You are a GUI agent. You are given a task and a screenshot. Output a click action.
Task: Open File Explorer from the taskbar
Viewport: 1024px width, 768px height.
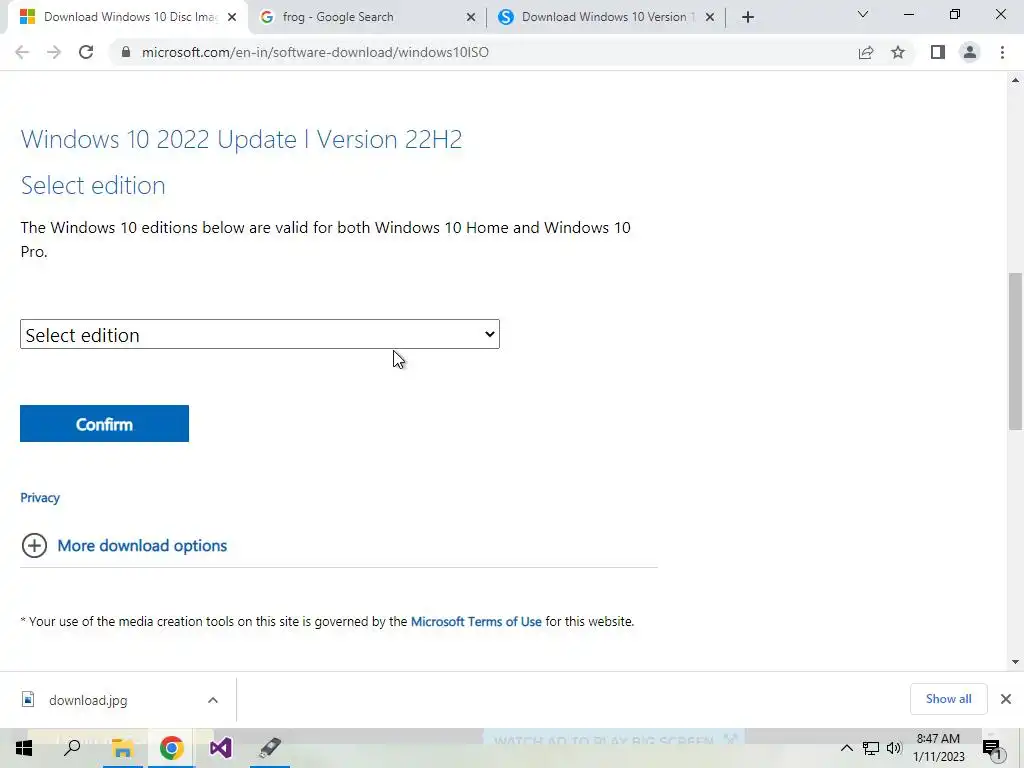122,748
